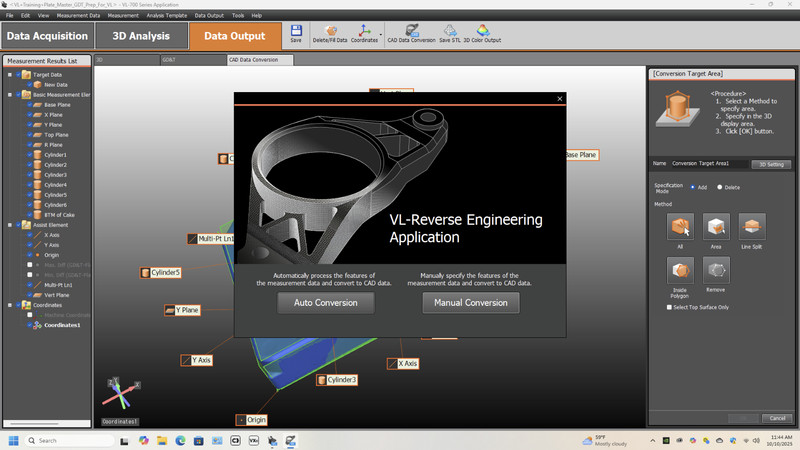Open File Explorer from the taskbar
800x450 pixels.
pos(162,441)
